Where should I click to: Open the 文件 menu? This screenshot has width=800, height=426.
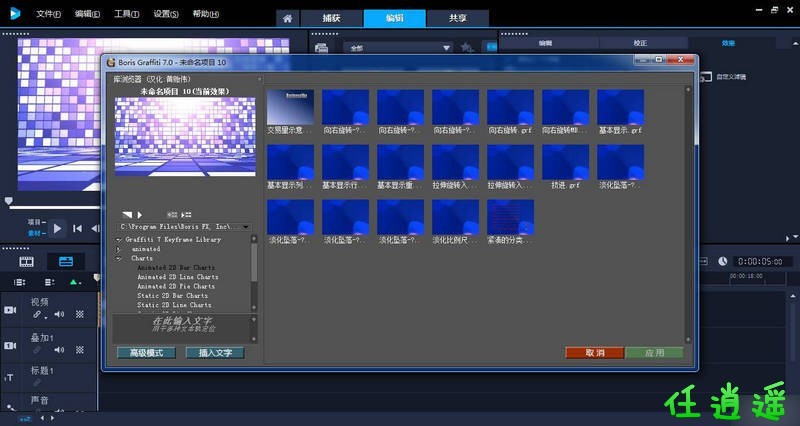pos(48,14)
